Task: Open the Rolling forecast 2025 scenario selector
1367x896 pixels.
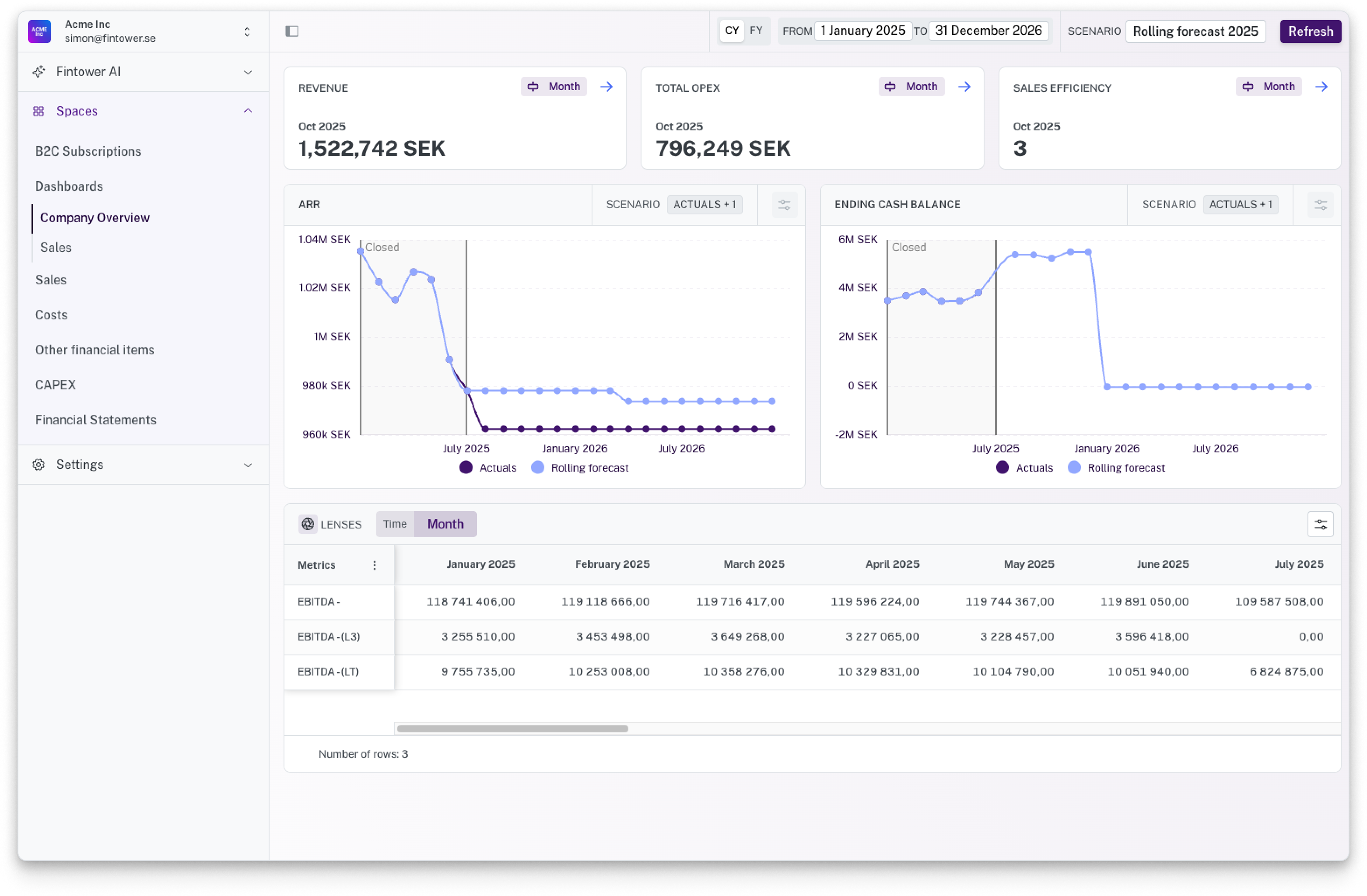Action: tap(1195, 31)
